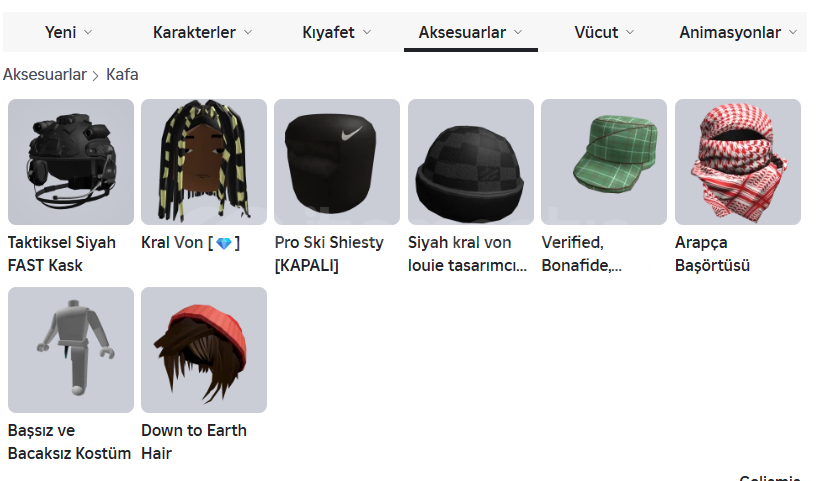This screenshot has width=826, height=481.
Task: Open the Karakterler dropdown arrow
Action: click(x=248, y=32)
